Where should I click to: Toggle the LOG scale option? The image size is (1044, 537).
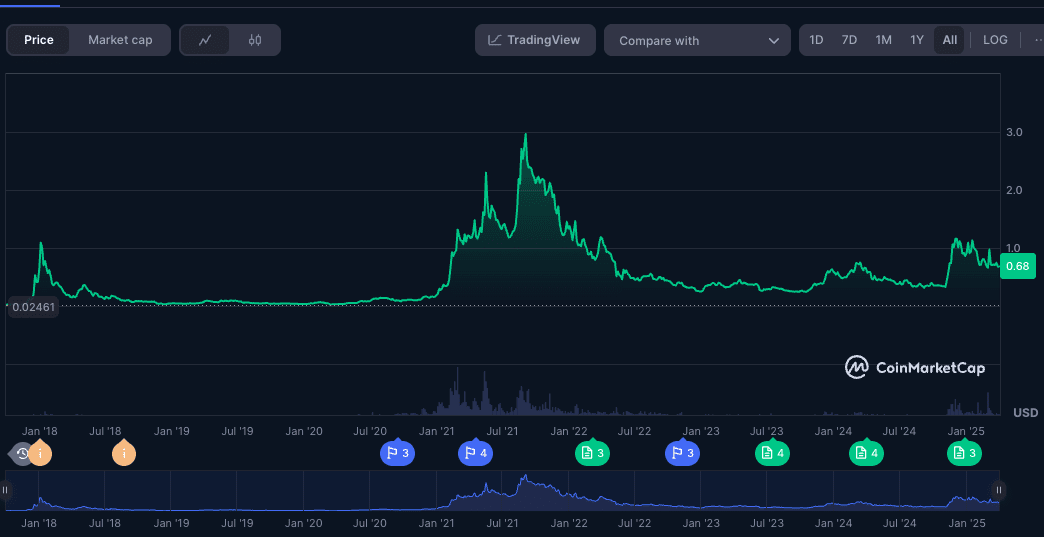click(995, 40)
